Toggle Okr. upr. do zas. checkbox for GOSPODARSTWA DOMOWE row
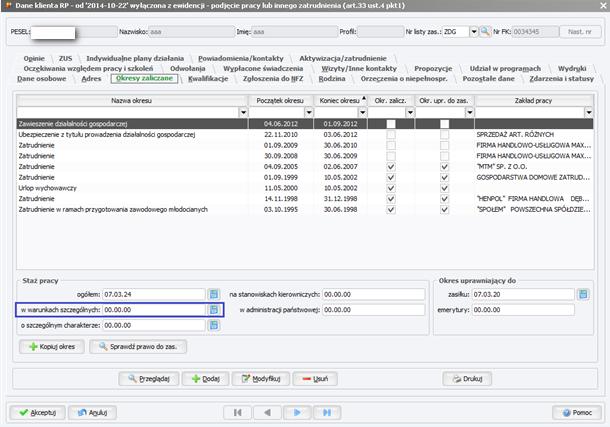Image resolution: width=610 pixels, height=427 pixels. [444, 177]
